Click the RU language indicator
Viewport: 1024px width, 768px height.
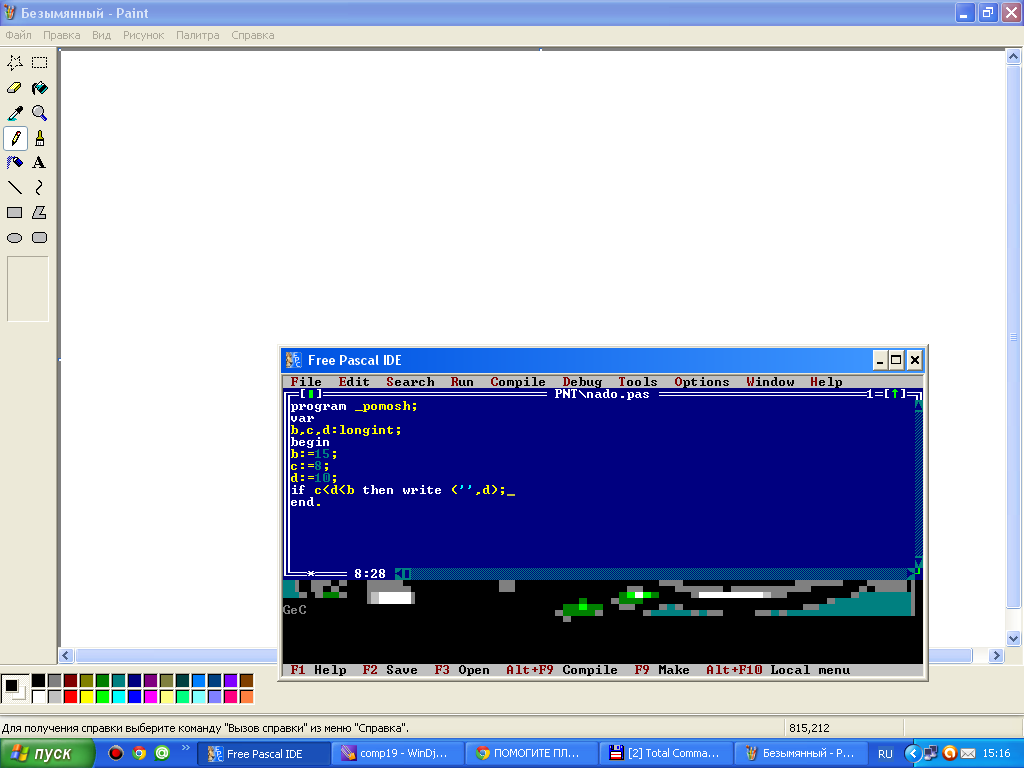[x=885, y=754]
